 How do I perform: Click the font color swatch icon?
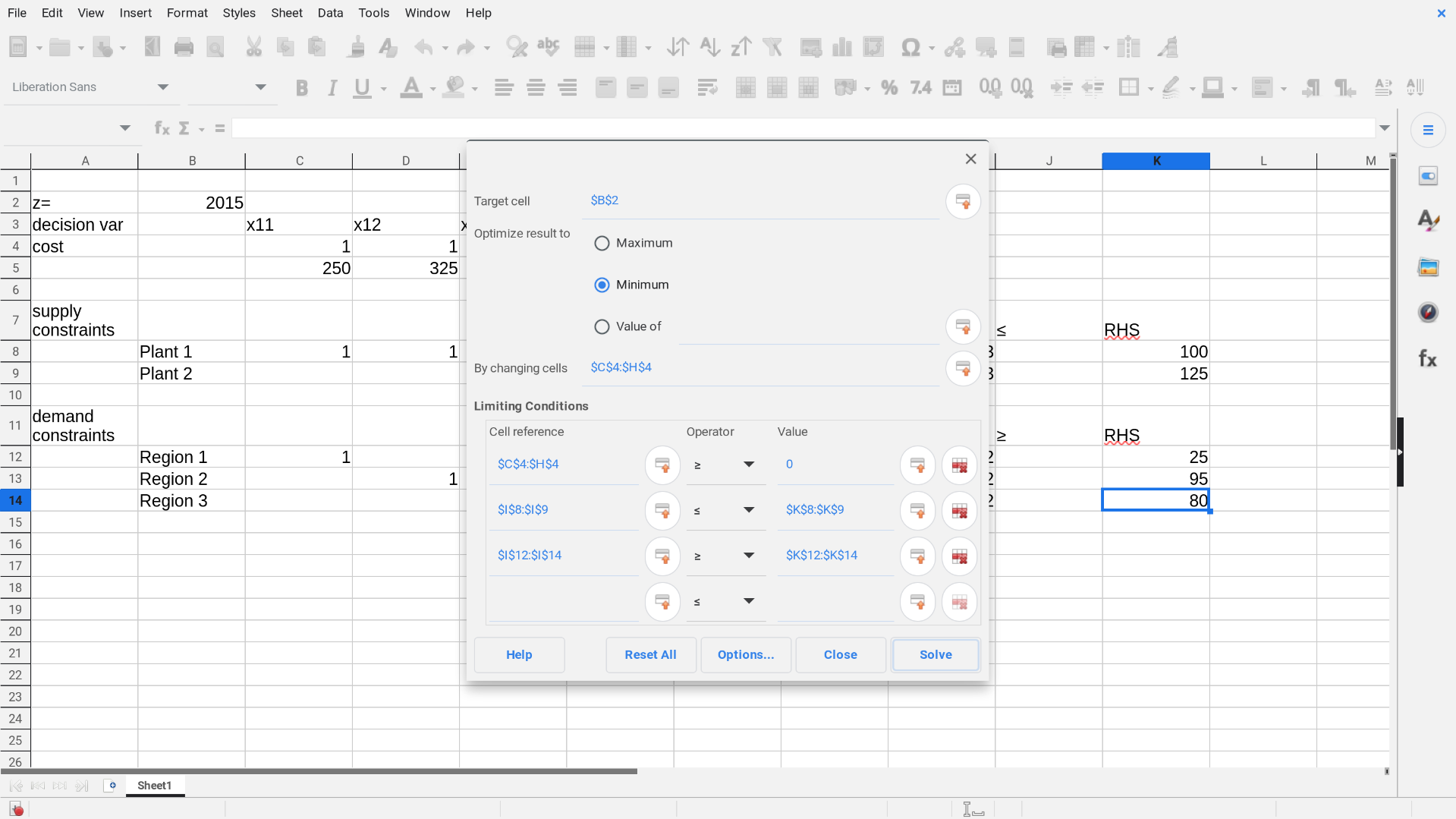(x=411, y=88)
